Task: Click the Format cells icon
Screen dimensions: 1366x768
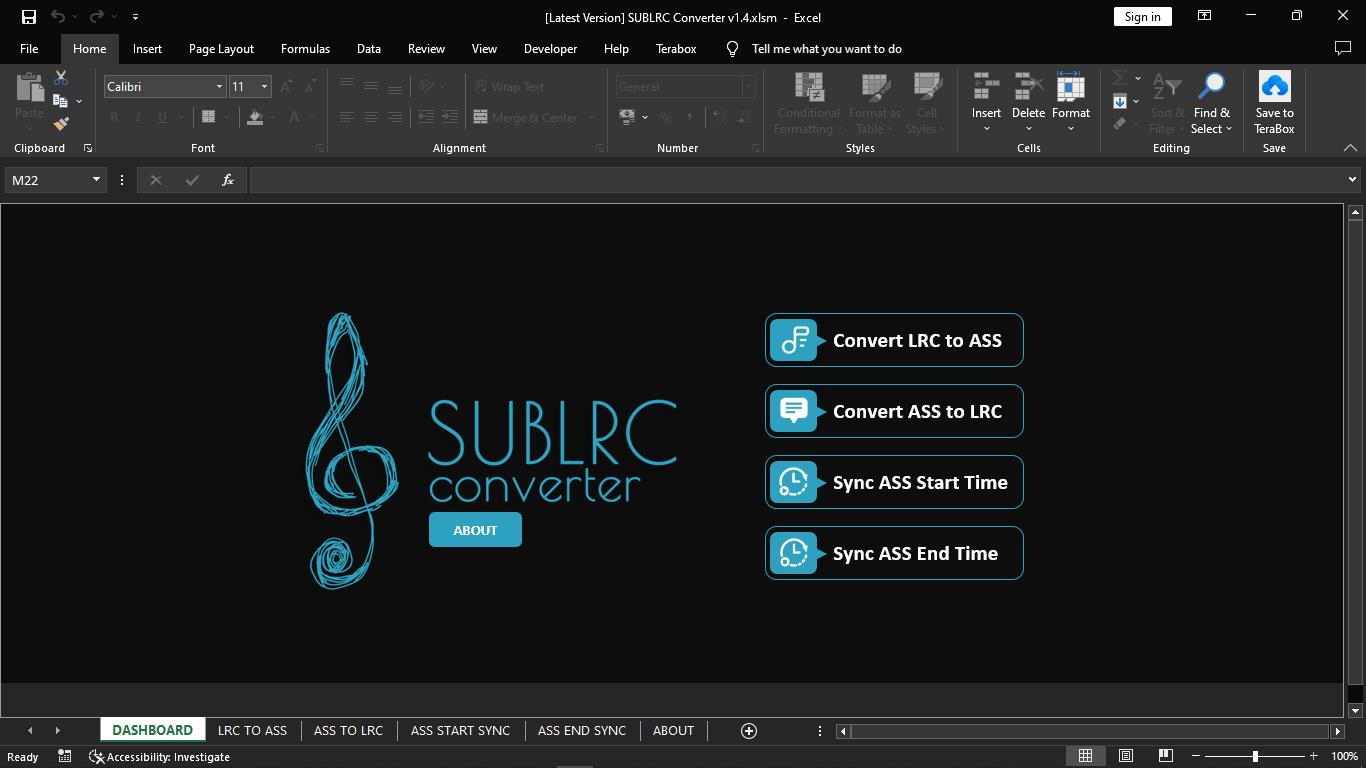Action: point(1070,87)
